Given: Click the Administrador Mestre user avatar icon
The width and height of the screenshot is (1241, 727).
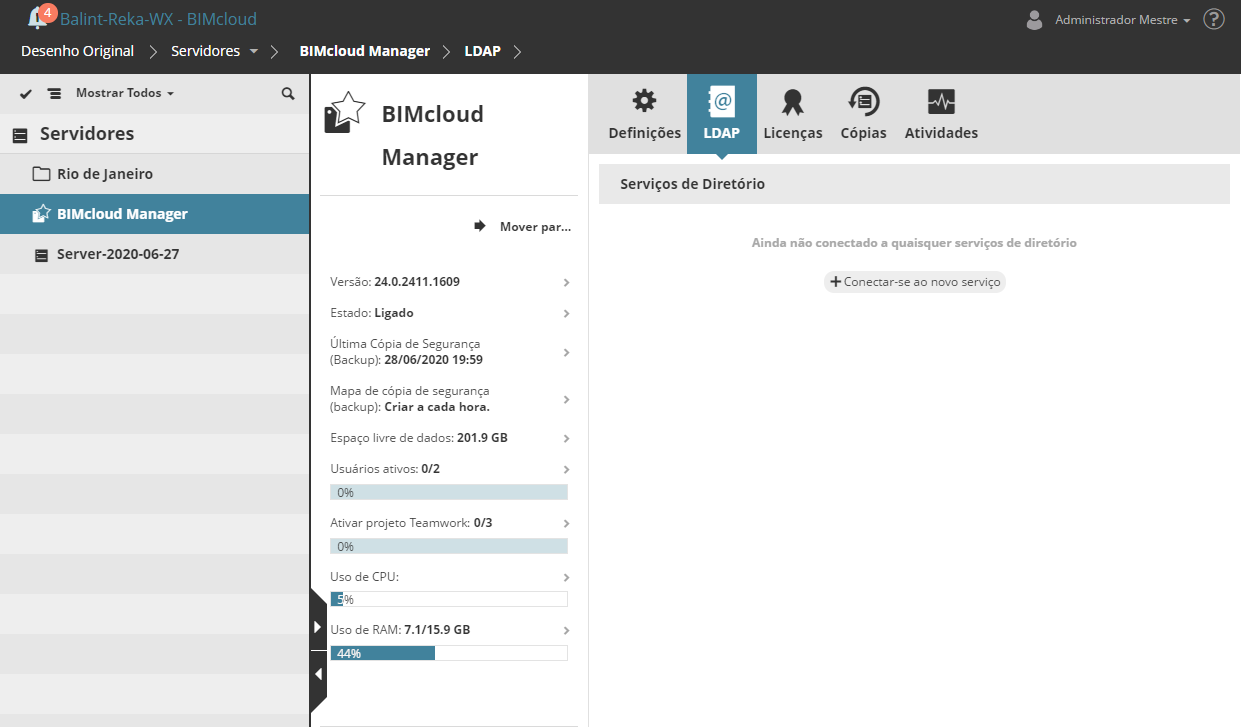Looking at the screenshot, I should pos(1035,19).
